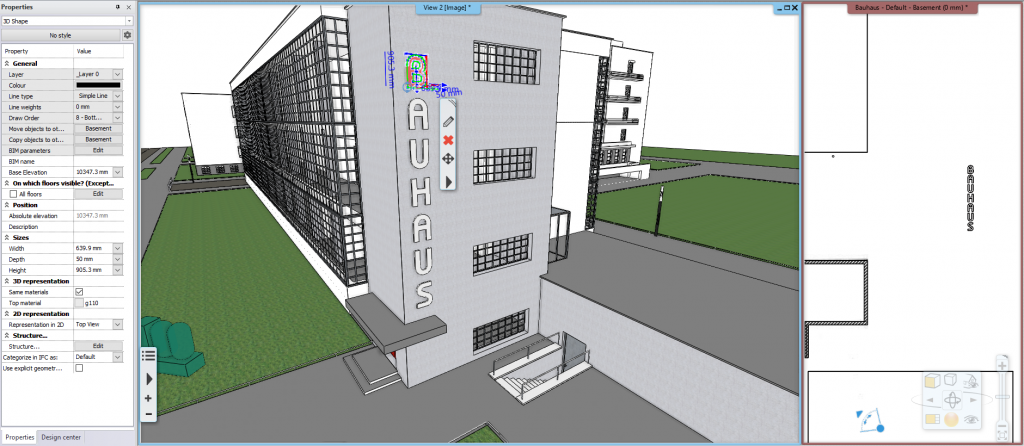Viewport: 1024px width, 446px height.
Task: Click the pencil edit icon in floating toolbar
Action: 448,121
